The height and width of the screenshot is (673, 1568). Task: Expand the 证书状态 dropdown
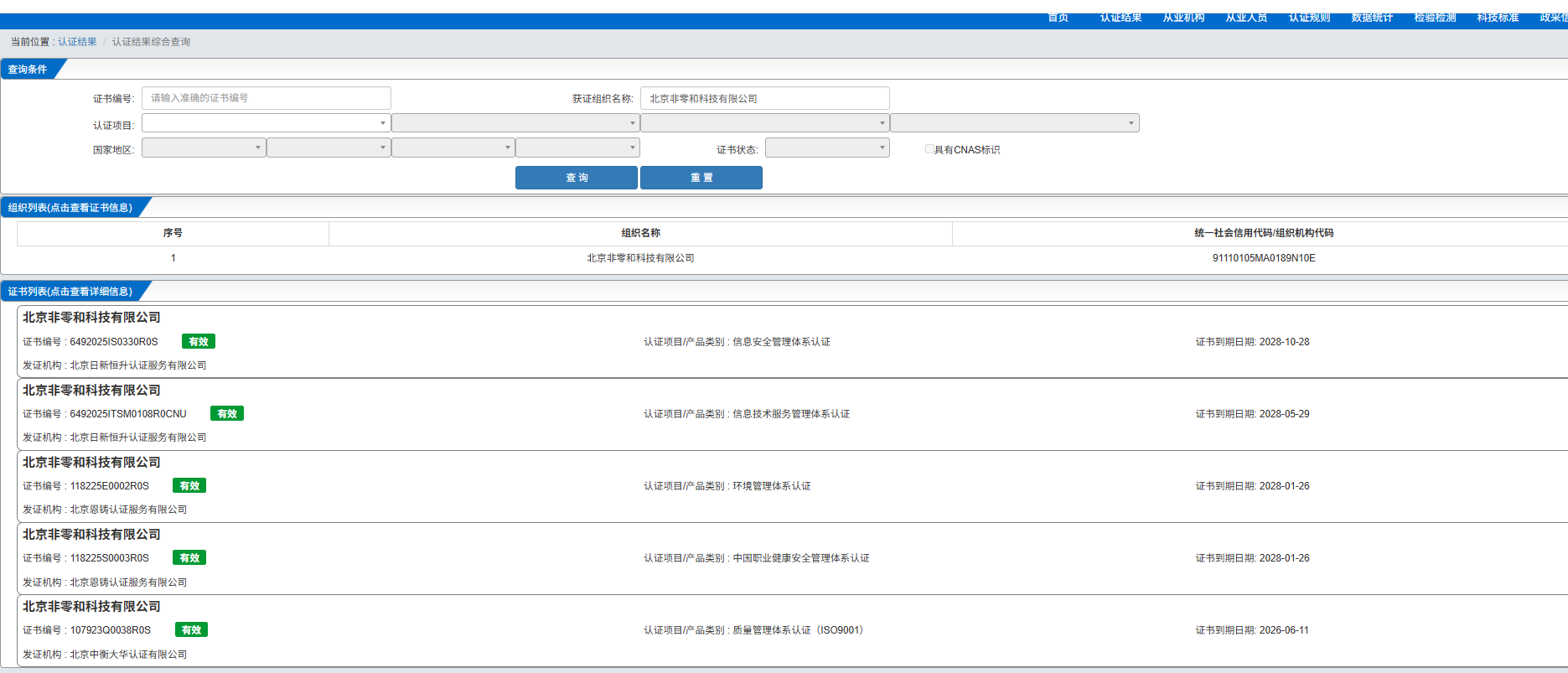[x=827, y=148]
